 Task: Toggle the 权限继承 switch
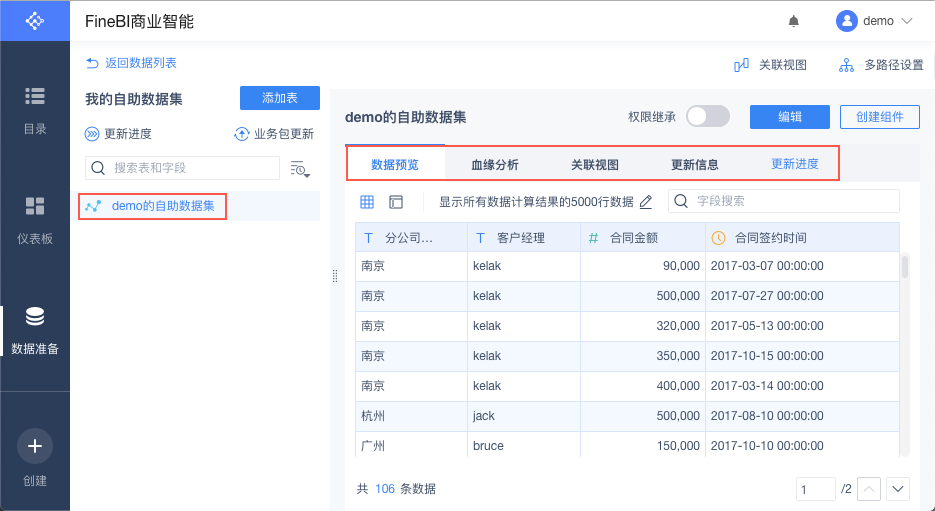[708, 116]
